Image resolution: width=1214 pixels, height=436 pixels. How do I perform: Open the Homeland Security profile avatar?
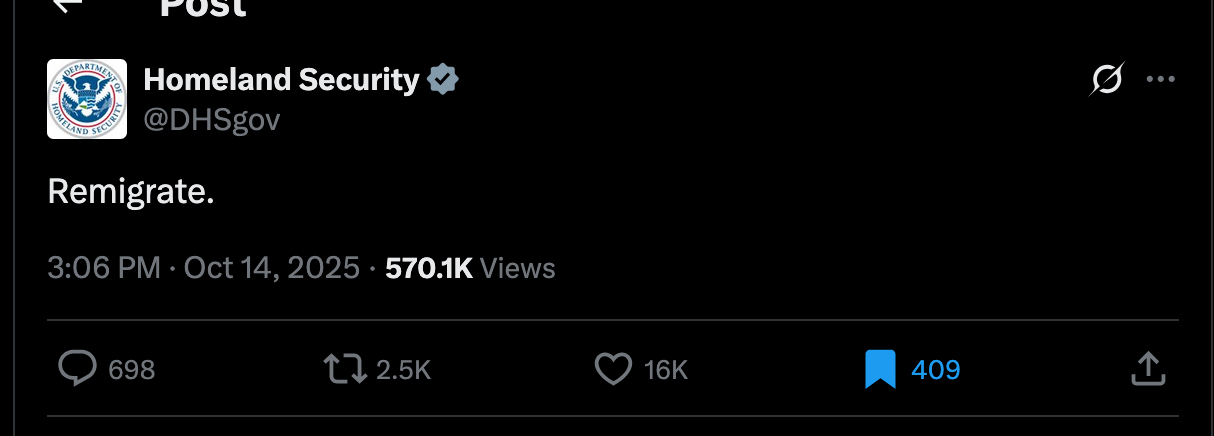coord(87,99)
